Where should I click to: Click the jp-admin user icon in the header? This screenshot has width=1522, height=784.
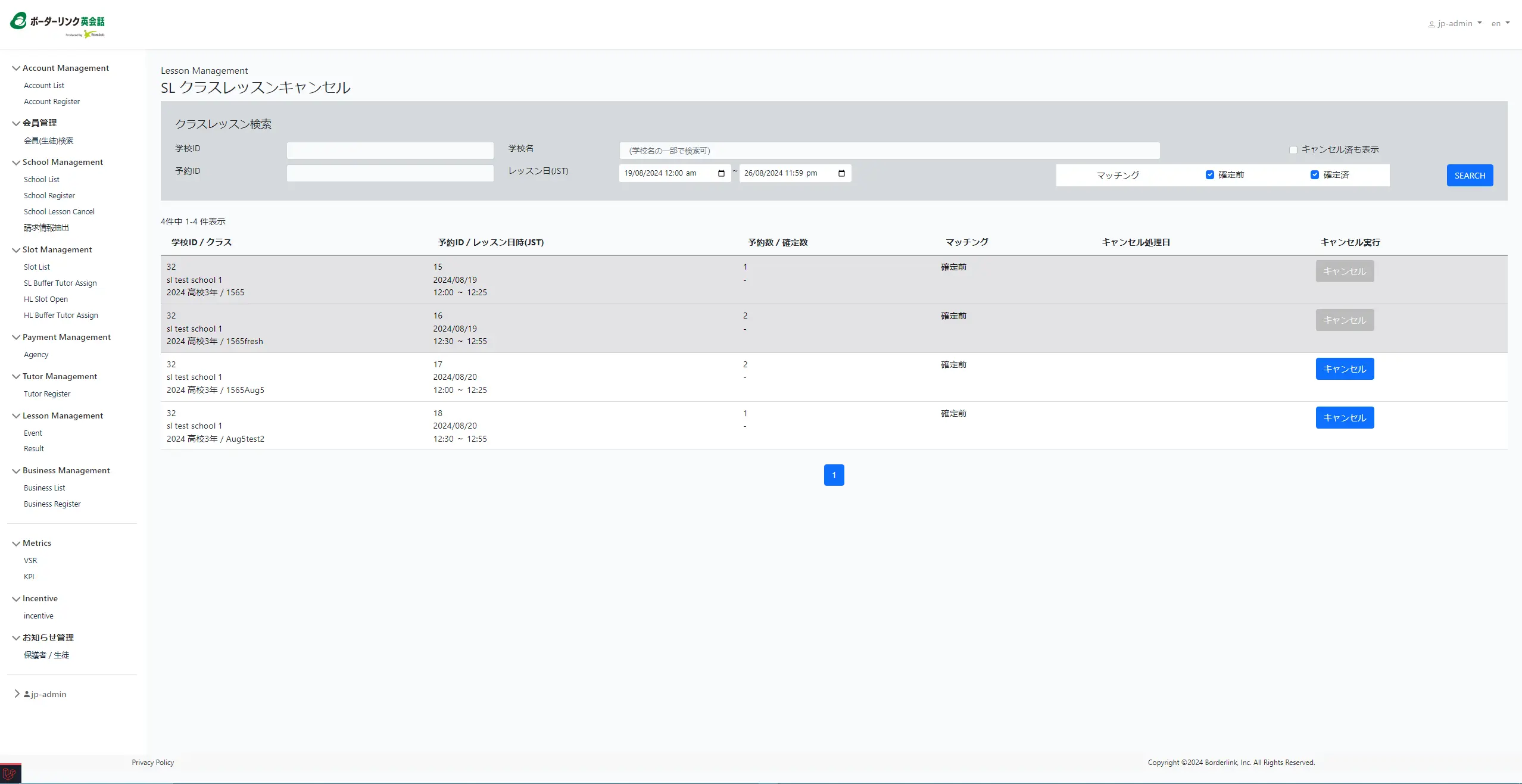point(1431,24)
